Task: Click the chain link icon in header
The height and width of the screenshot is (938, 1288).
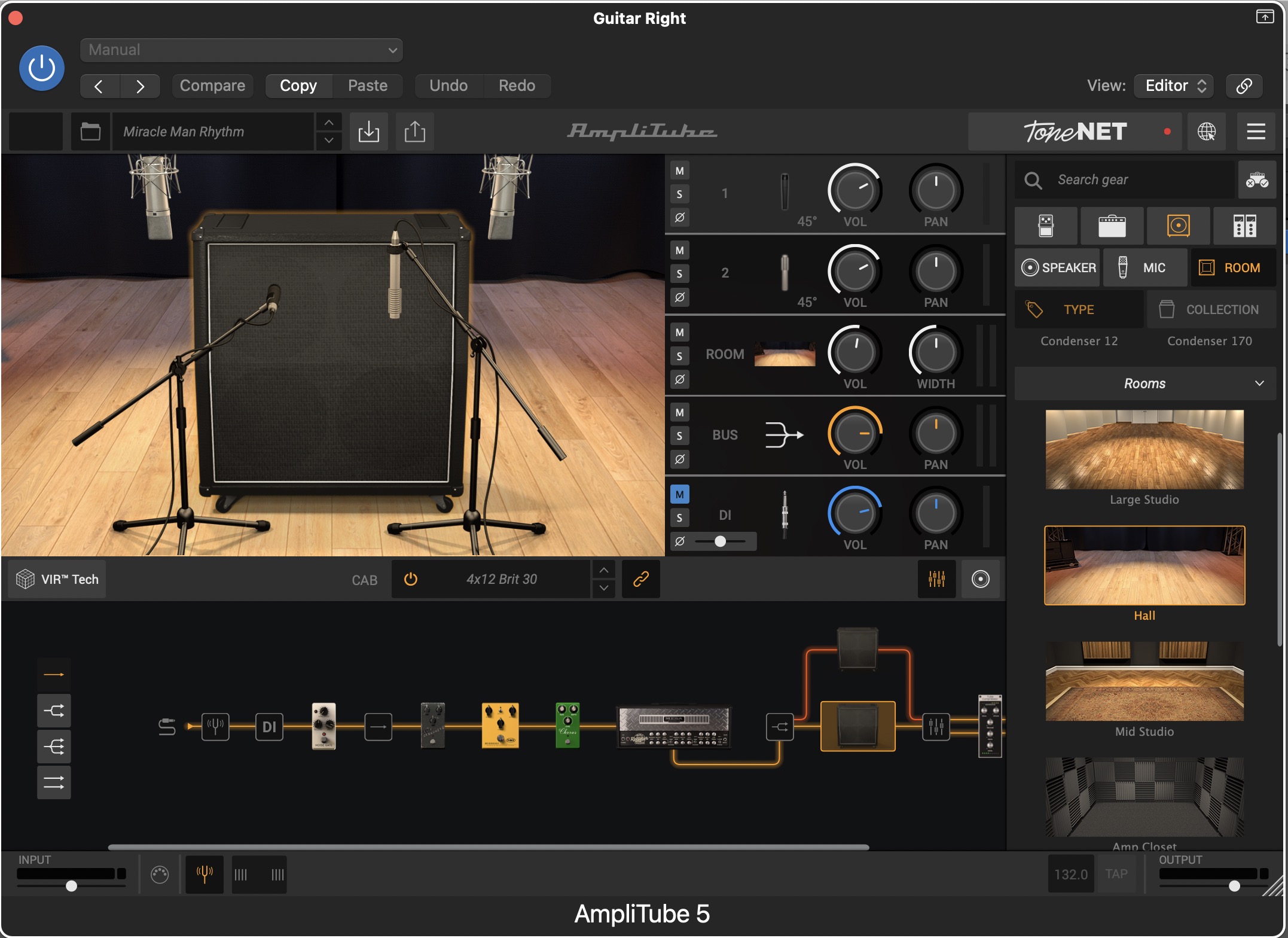Action: (1244, 86)
